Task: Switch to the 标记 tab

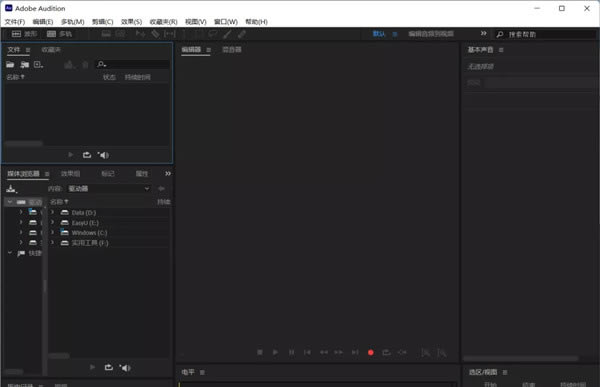Action: pos(108,174)
